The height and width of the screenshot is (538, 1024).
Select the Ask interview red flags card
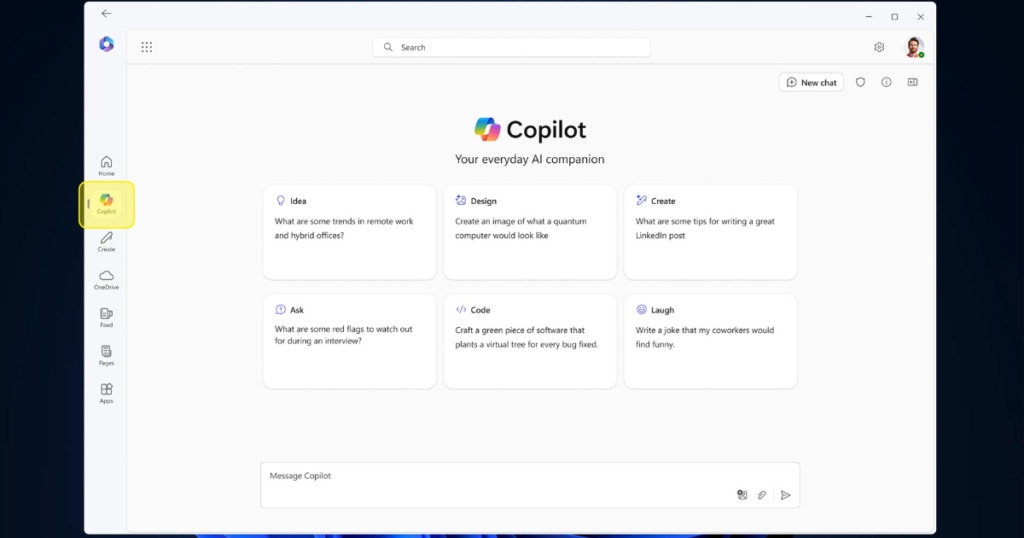pos(349,341)
